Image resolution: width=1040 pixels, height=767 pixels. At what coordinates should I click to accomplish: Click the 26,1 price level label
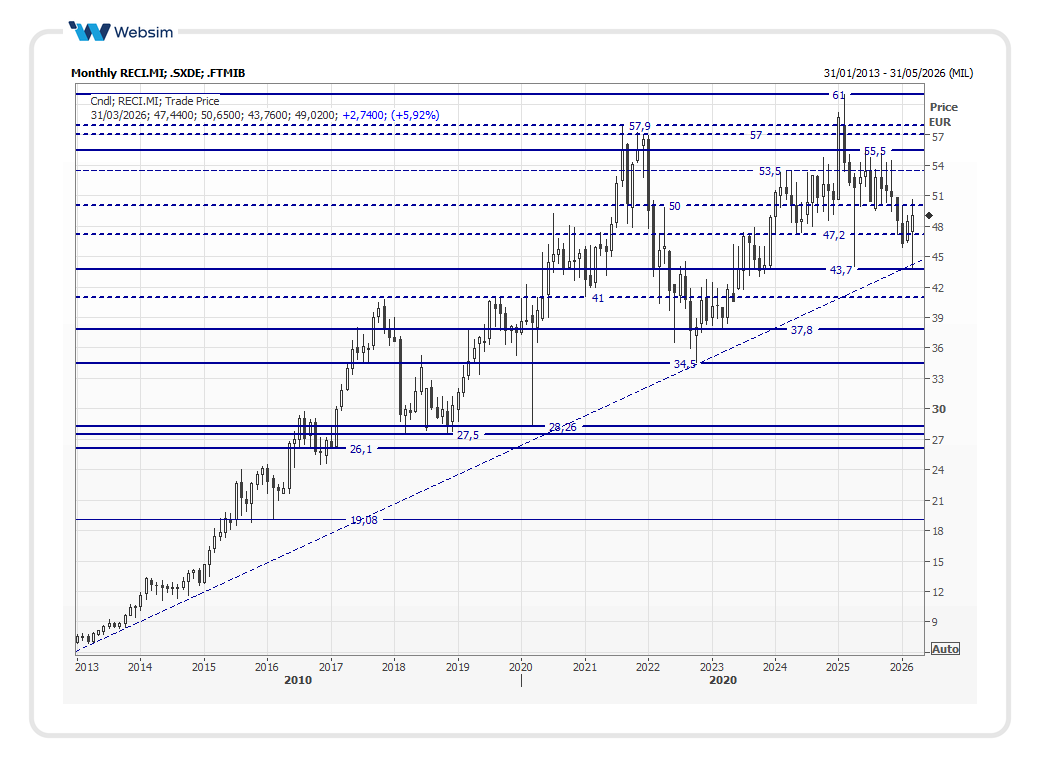pos(360,449)
